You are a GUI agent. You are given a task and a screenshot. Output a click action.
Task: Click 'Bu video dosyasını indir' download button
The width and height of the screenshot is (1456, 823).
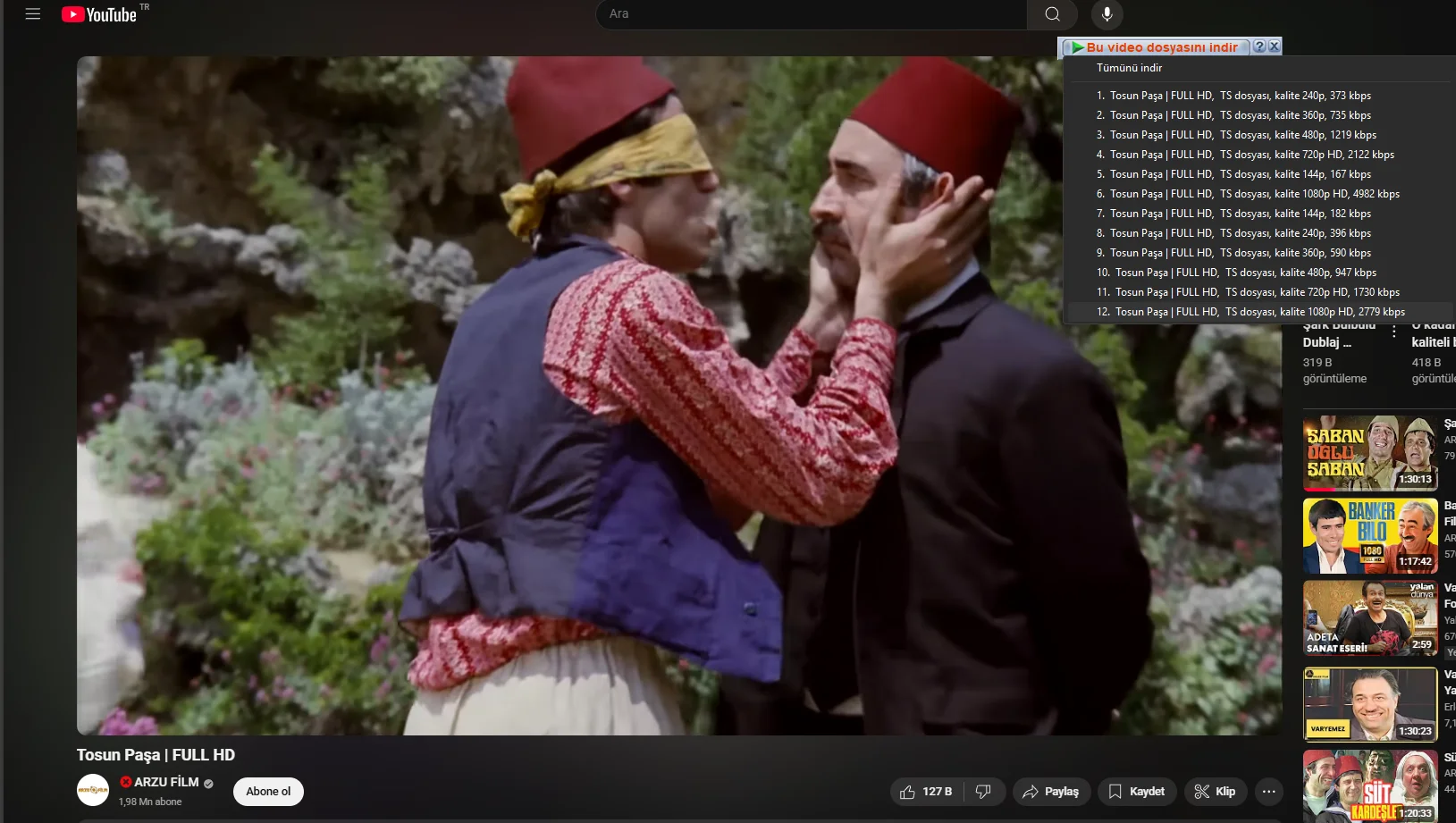(x=1155, y=47)
